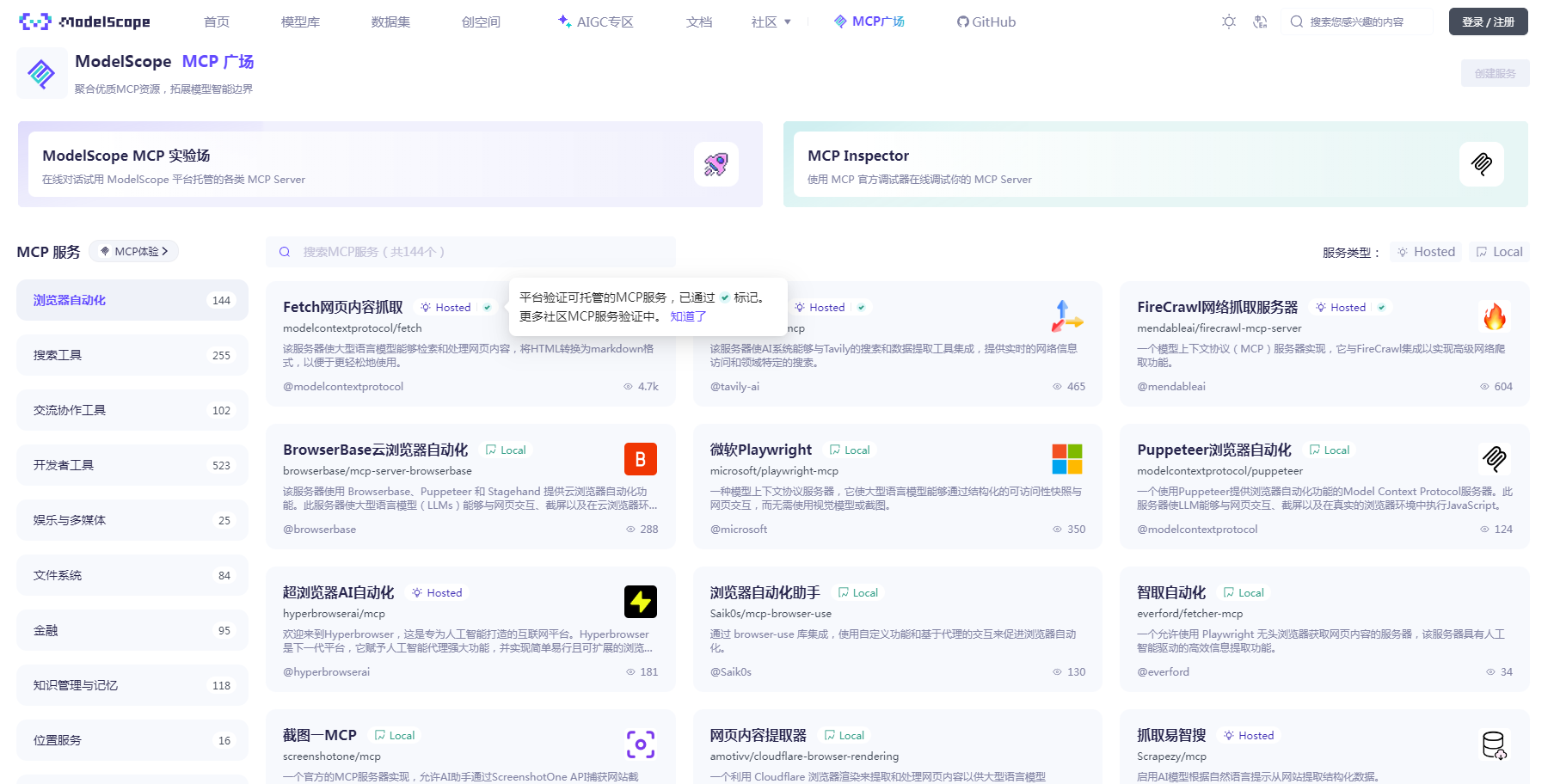Select the 位置服务 category
The width and height of the screenshot is (1554, 784).
[x=132, y=740]
